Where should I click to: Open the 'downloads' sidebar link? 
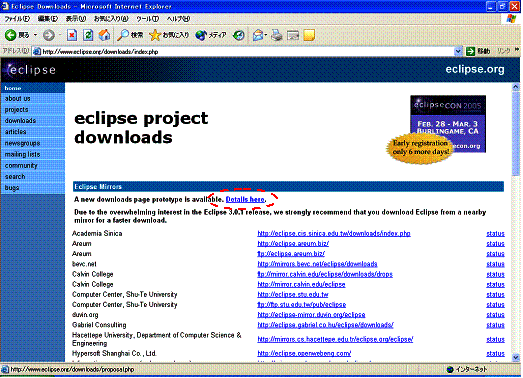pyautogui.click(x=20, y=120)
